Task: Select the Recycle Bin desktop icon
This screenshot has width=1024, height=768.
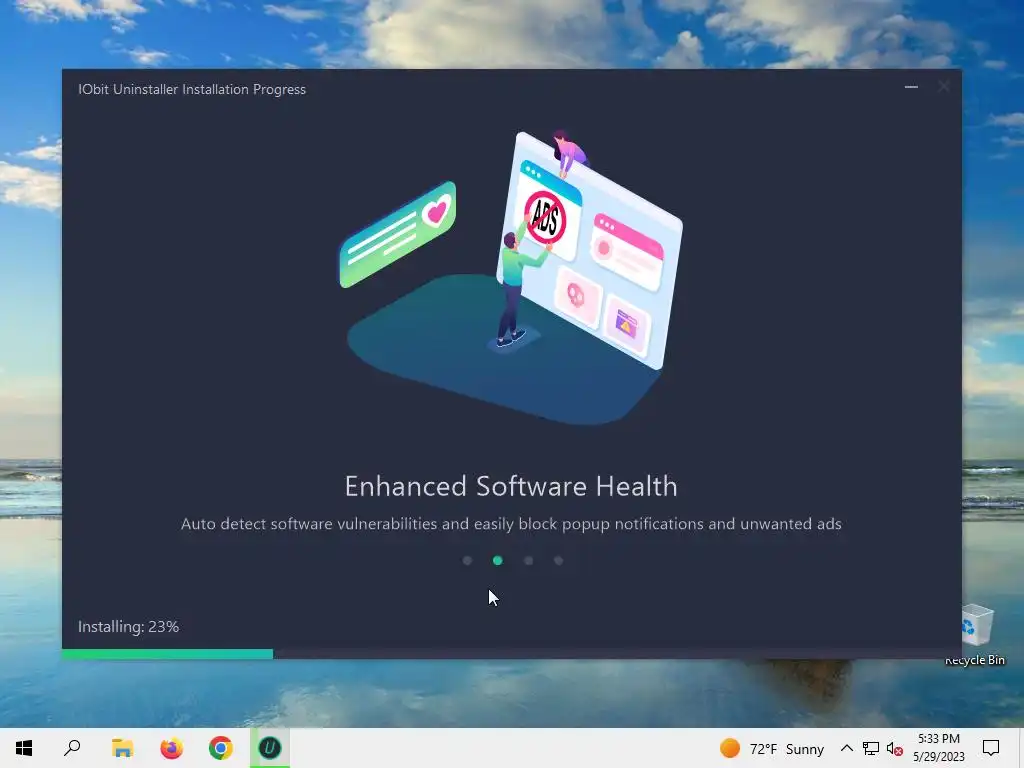Action: 976,635
